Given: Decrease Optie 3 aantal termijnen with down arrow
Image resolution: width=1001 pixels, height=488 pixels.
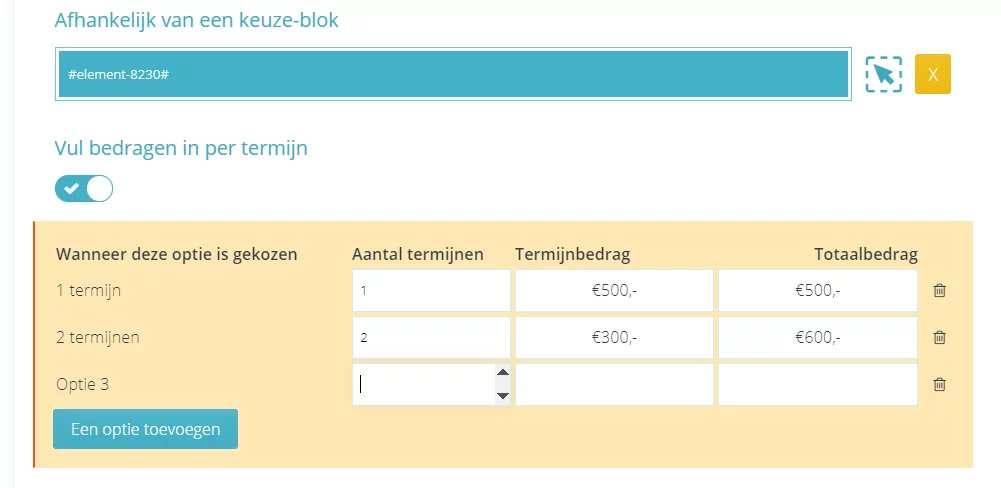Looking at the screenshot, I should (502, 396).
